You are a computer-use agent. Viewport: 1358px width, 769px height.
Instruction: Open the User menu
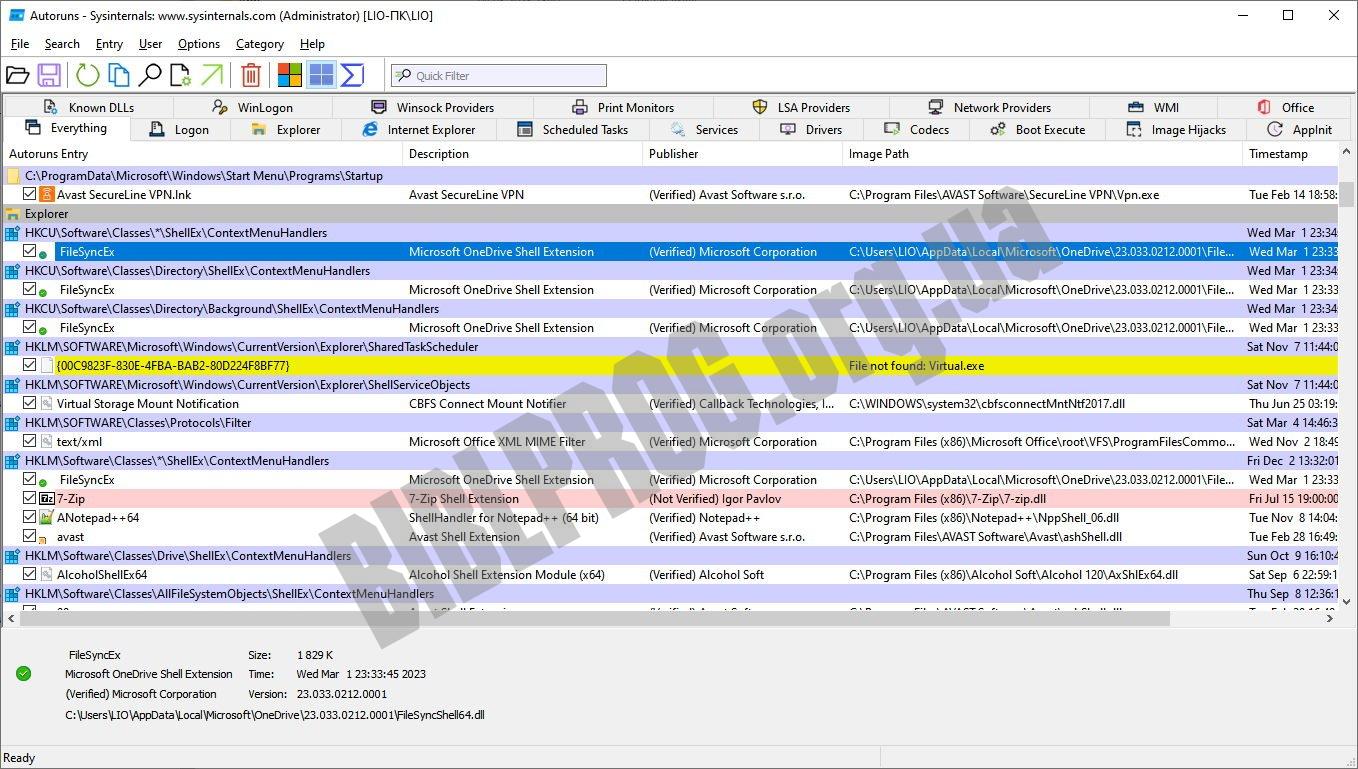point(150,44)
